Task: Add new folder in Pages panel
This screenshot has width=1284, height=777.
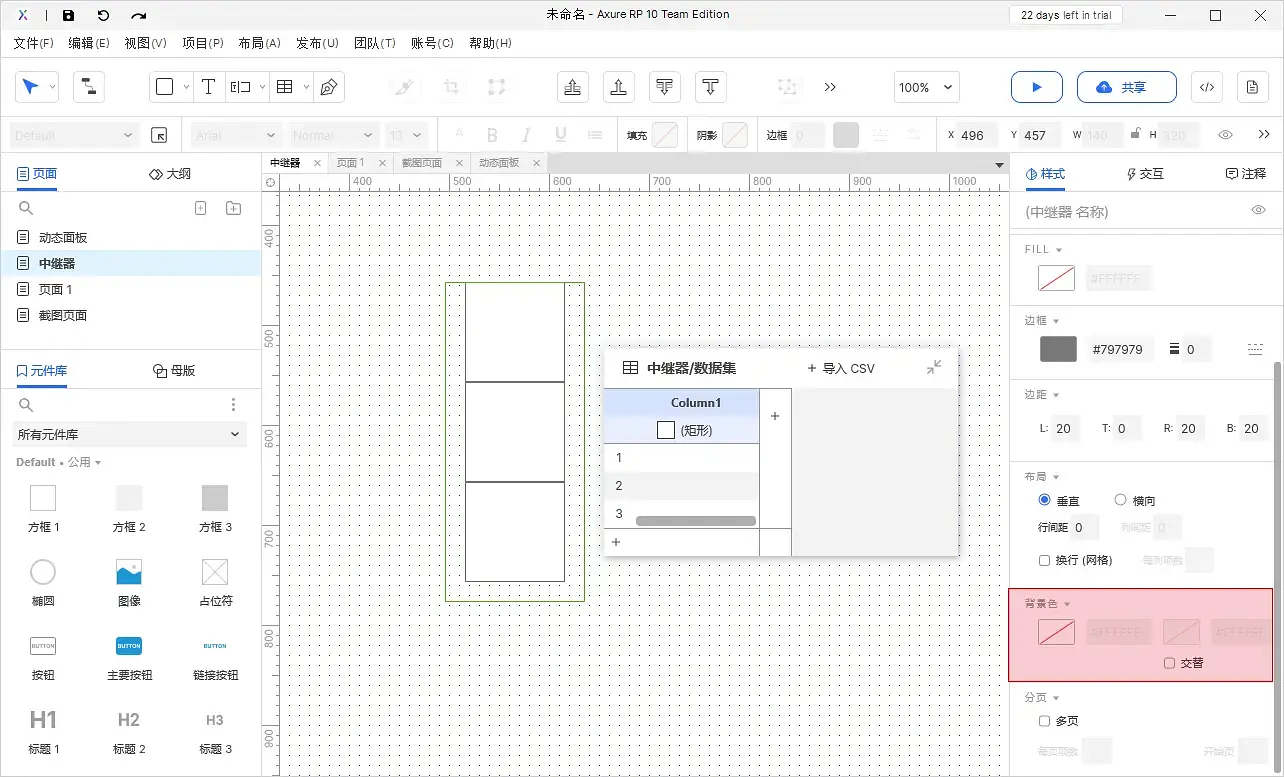Action: click(233, 208)
